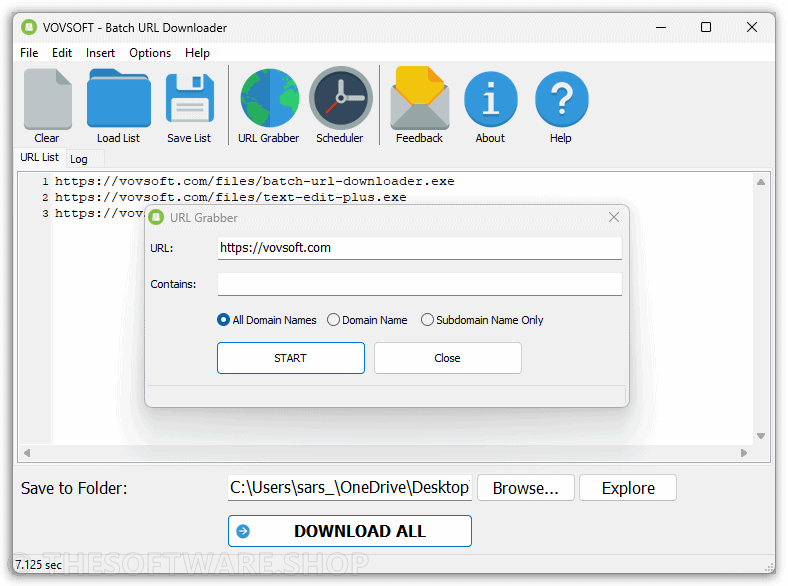
Task: Click the batch-url-downloader.exe URL line
Action: coord(255,181)
